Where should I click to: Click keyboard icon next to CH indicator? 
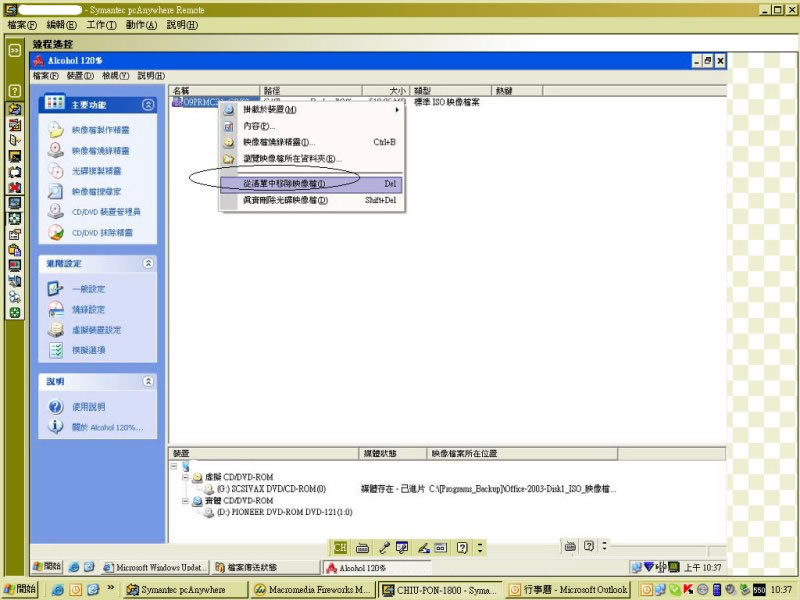pyautogui.click(x=362, y=548)
